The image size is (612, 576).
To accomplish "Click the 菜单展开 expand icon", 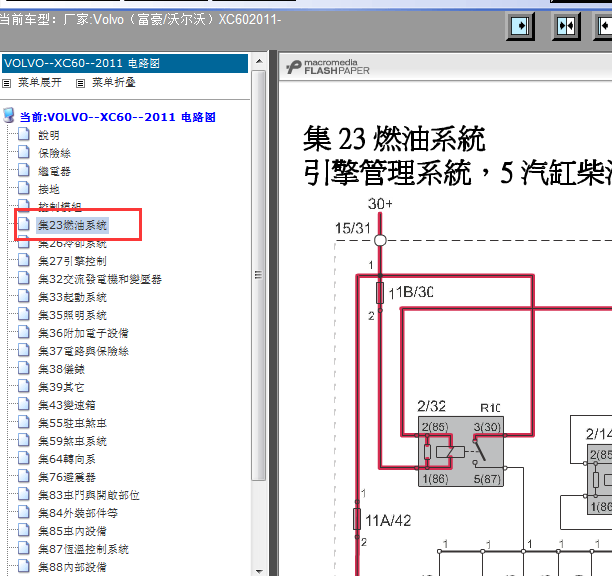I will point(7,83).
